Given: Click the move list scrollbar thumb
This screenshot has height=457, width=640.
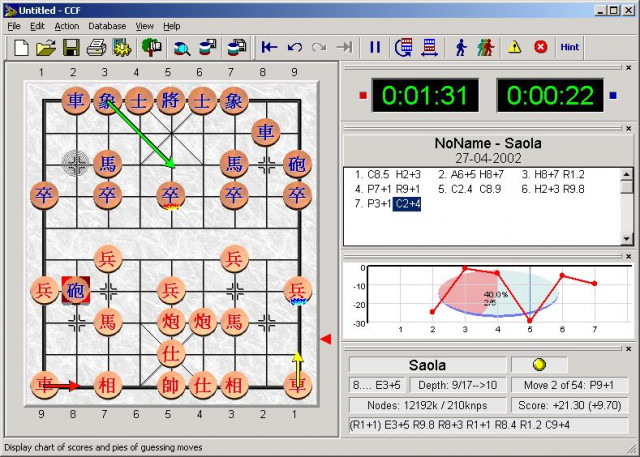Looking at the screenshot, I should [x=627, y=187].
